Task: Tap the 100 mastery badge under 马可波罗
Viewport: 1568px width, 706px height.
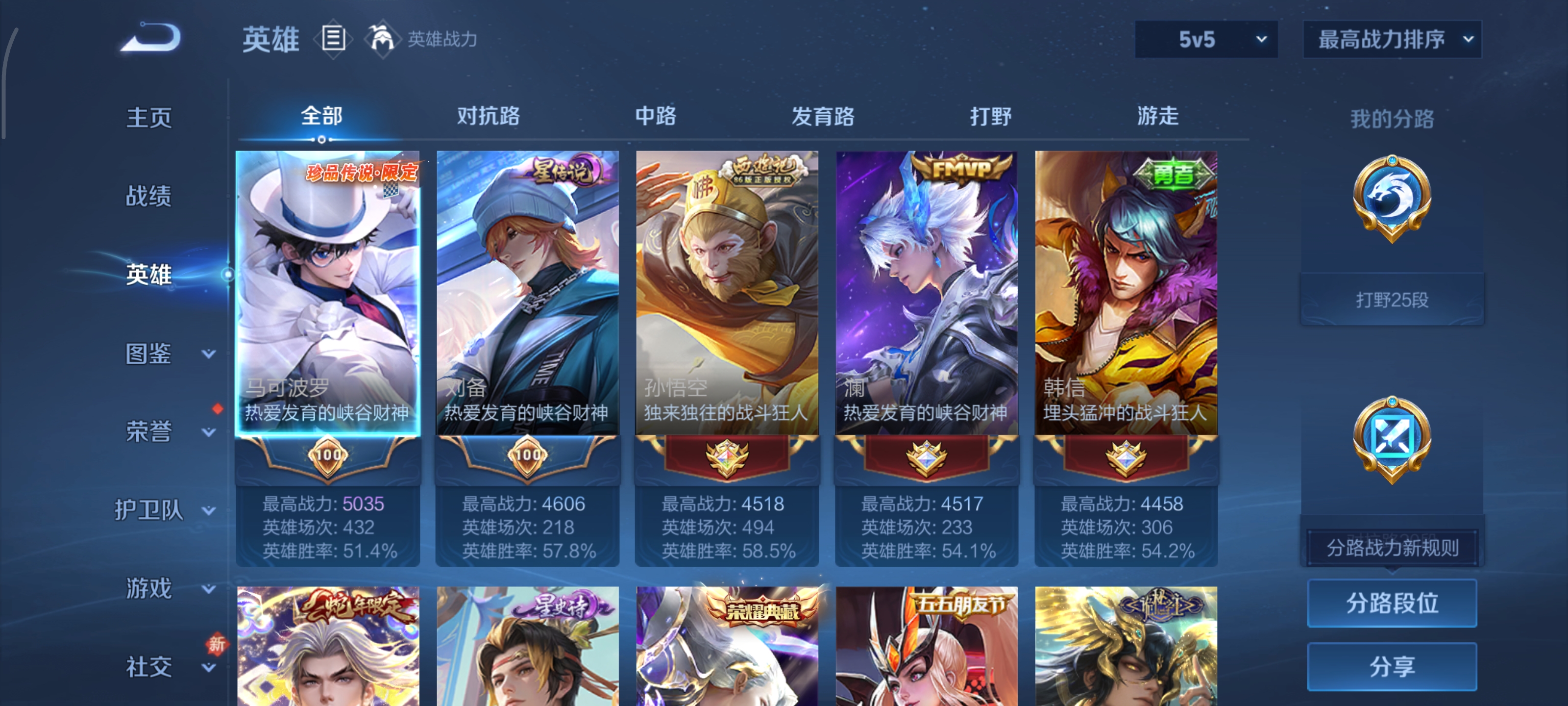Action: coord(328,455)
